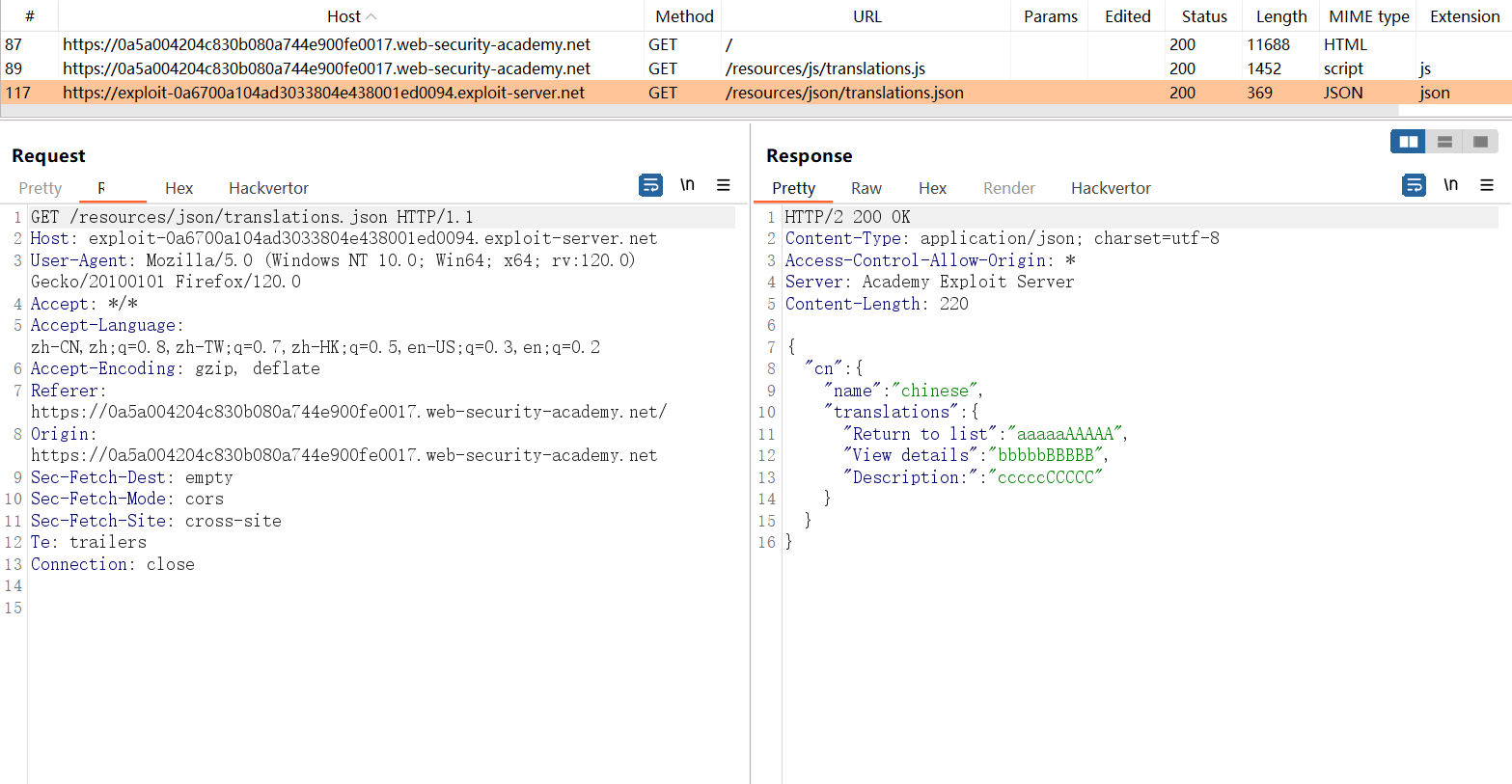
Task: Open Response panel hamburger options menu
Action: click(1487, 185)
